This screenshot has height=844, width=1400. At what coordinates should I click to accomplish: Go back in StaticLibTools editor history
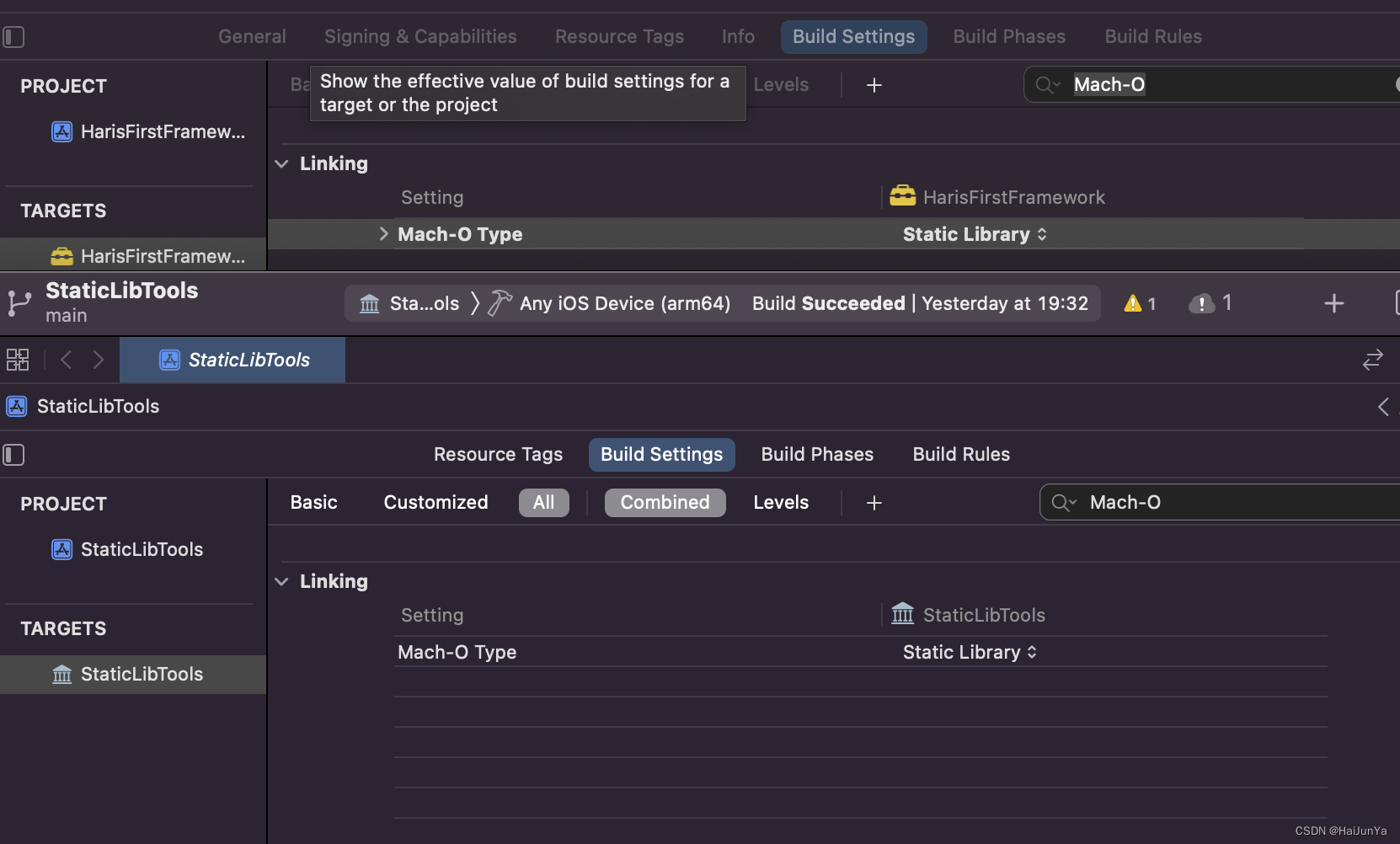click(x=67, y=360)
